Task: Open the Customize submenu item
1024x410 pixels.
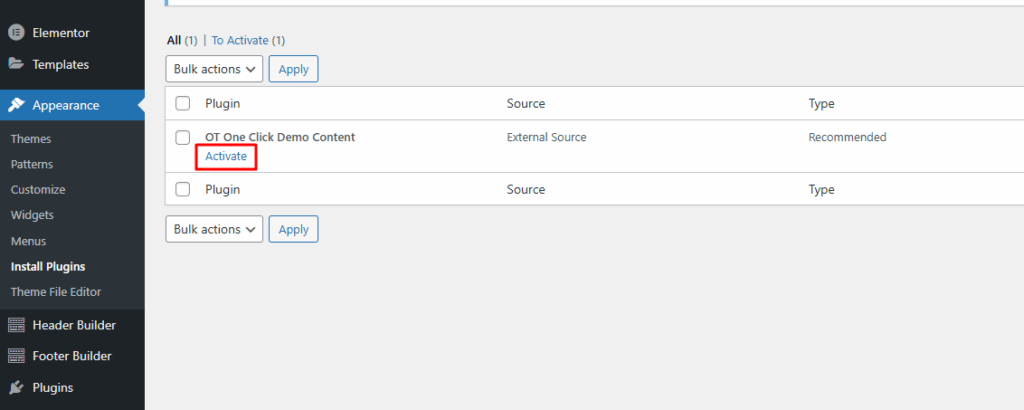Action: coord(38,190)
